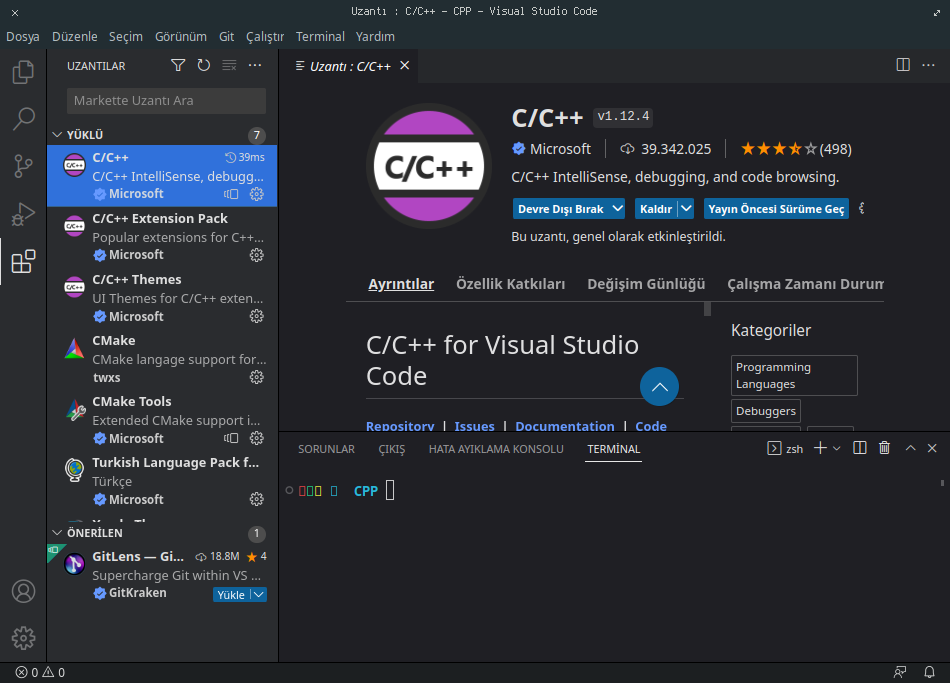950x683 pixels.
Task: Open the zsh terminal selector
Action: 785,448
